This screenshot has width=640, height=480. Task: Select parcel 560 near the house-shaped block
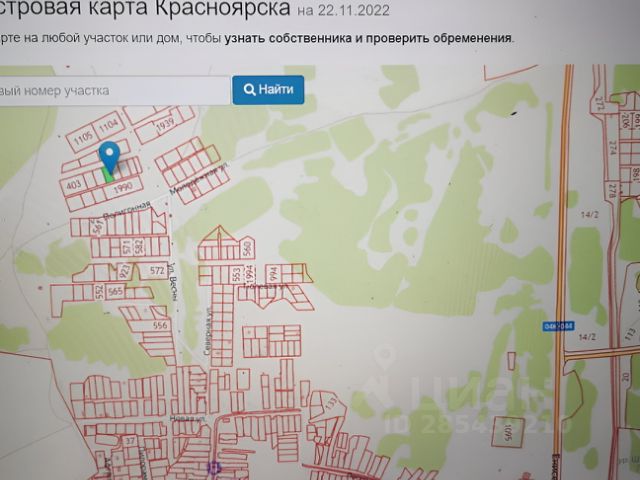click(x=246, y=247)
